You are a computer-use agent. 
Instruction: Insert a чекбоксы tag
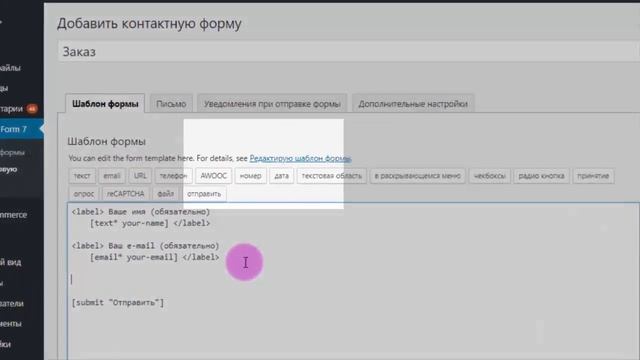click(489, 176)
